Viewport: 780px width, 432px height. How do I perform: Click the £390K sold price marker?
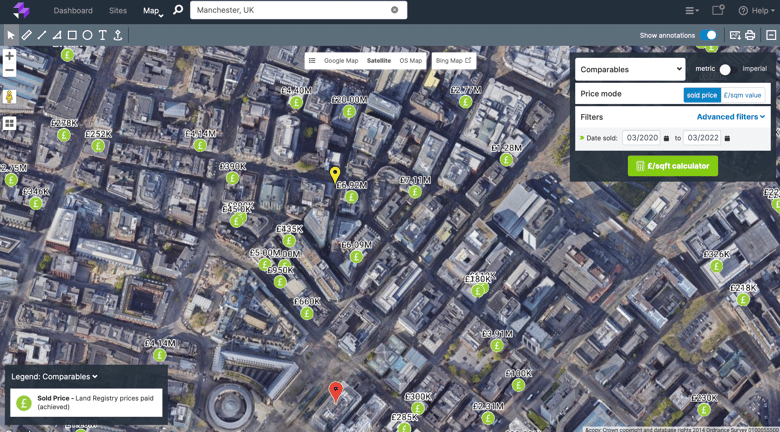click(232, 178)
